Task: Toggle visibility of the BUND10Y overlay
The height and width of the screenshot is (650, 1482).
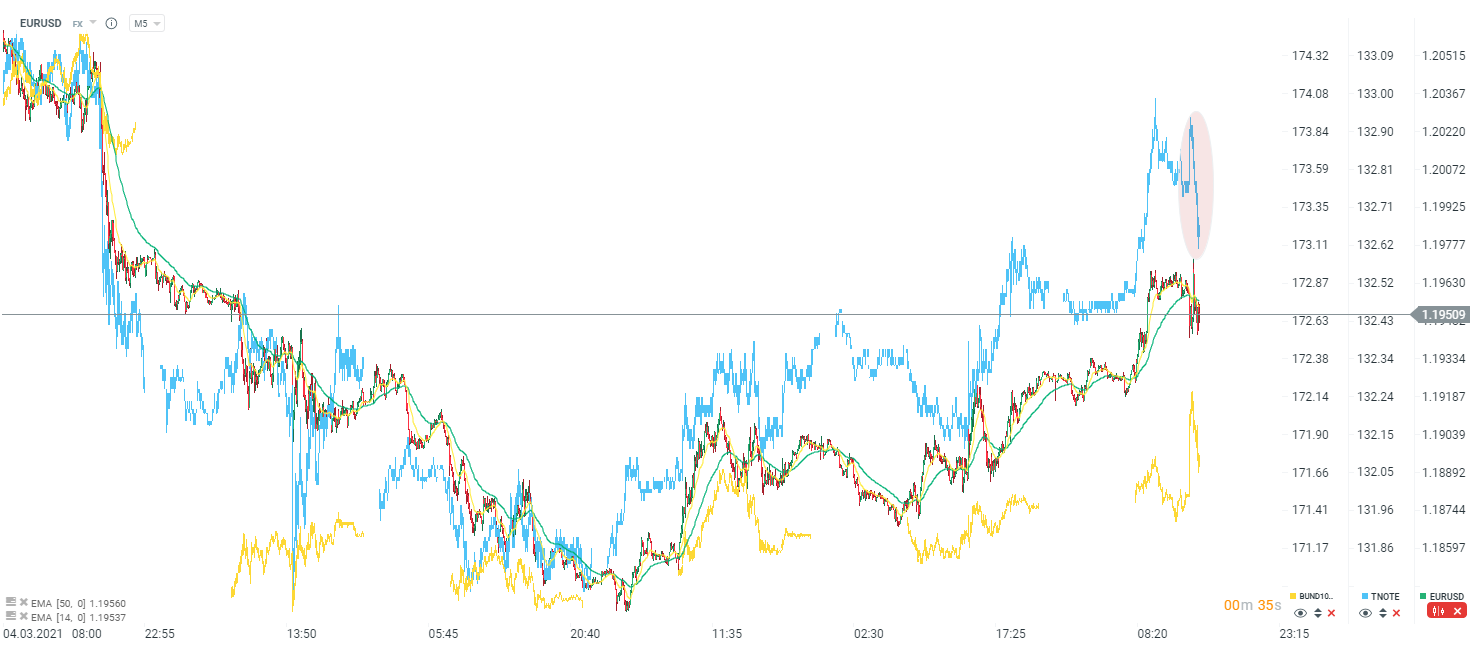Action: pyautogui.click(x=1301, y=613)
